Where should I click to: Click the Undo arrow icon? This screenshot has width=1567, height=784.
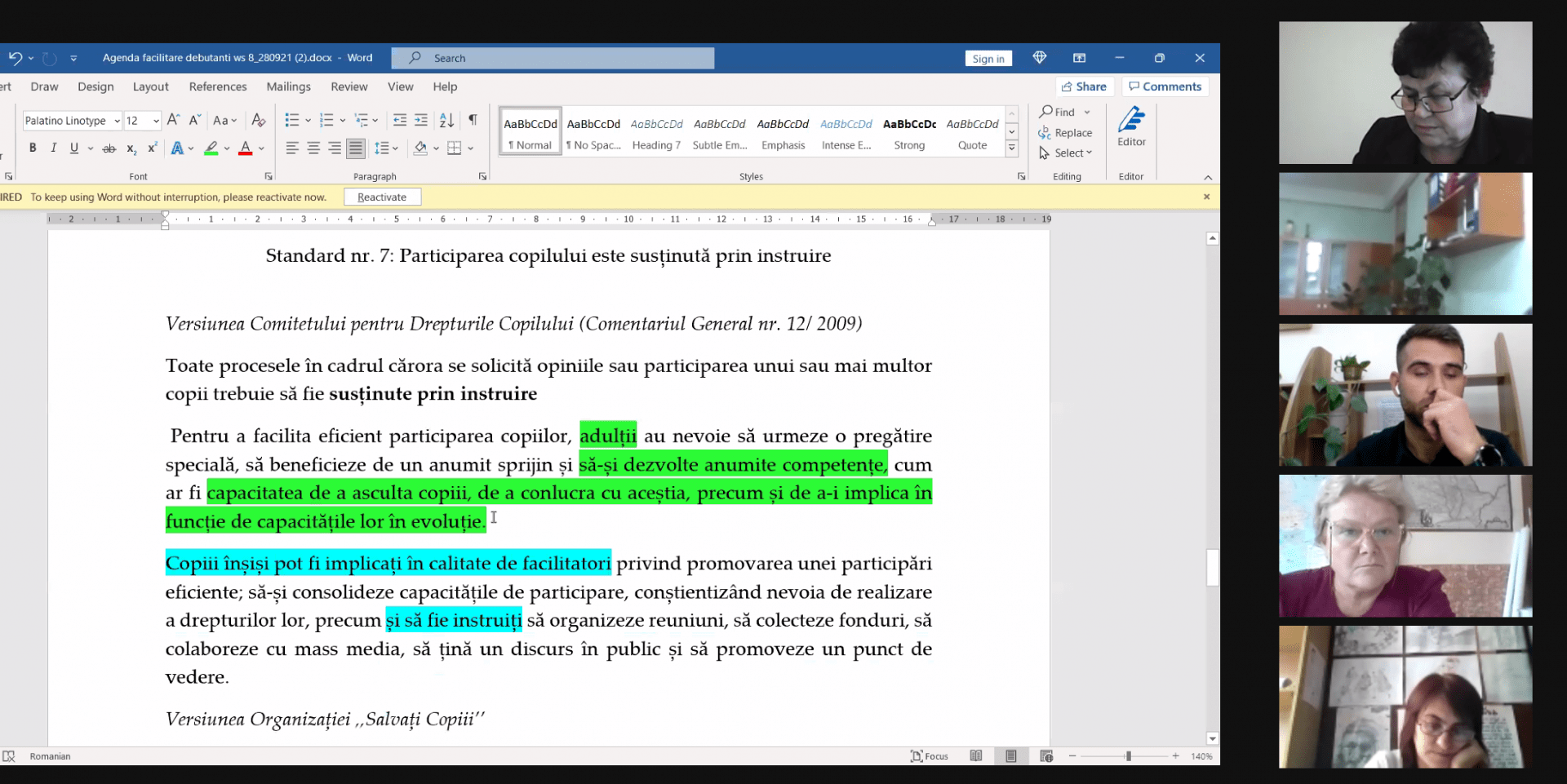click(x=15, y=58)
